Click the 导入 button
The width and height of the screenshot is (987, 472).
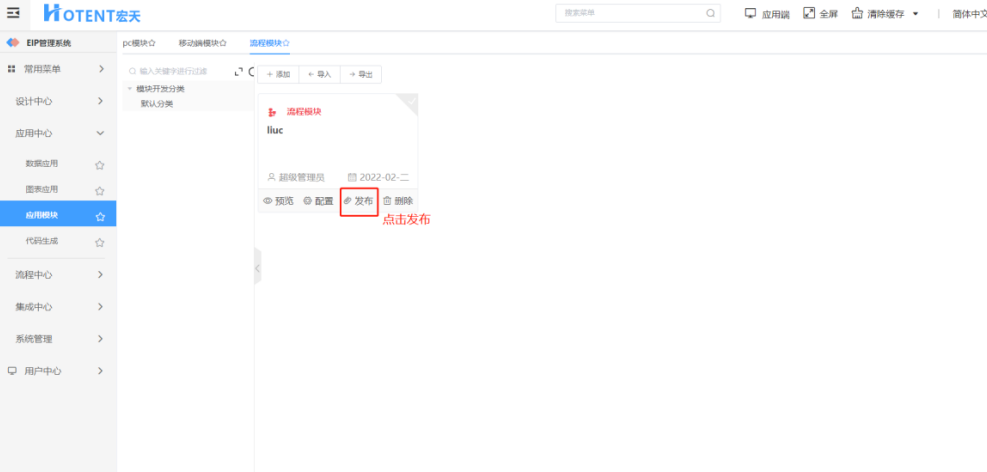(x=320, y=74)
